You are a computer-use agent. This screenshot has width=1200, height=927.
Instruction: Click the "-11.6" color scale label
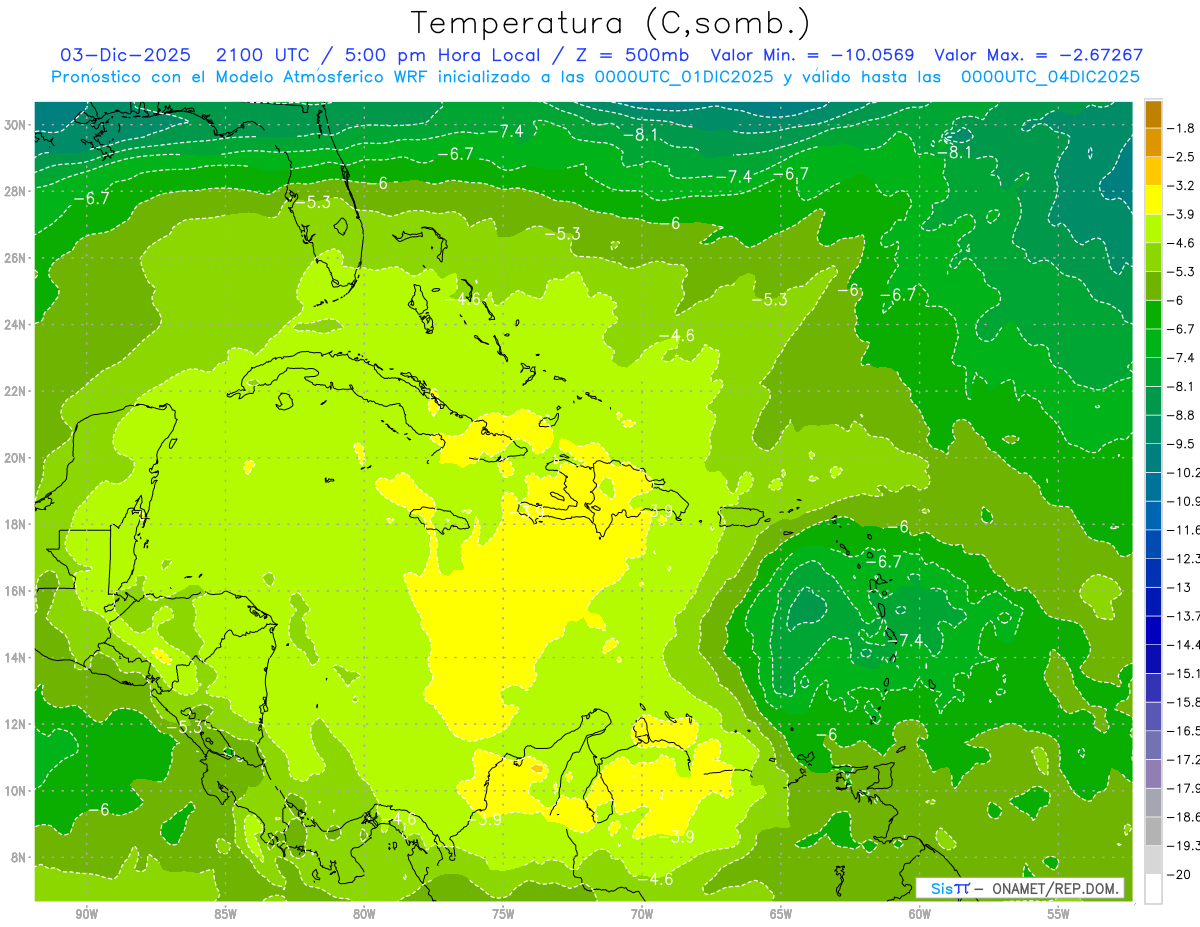click(1183, 529)
